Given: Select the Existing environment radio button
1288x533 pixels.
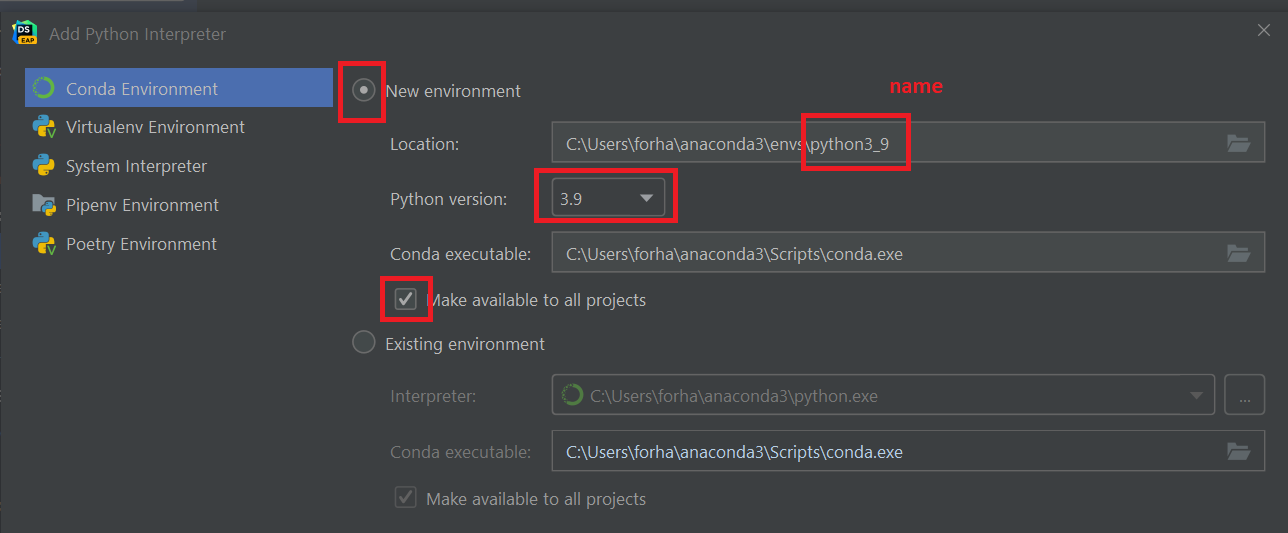Looking at the screenshot, I should (364, 343).
